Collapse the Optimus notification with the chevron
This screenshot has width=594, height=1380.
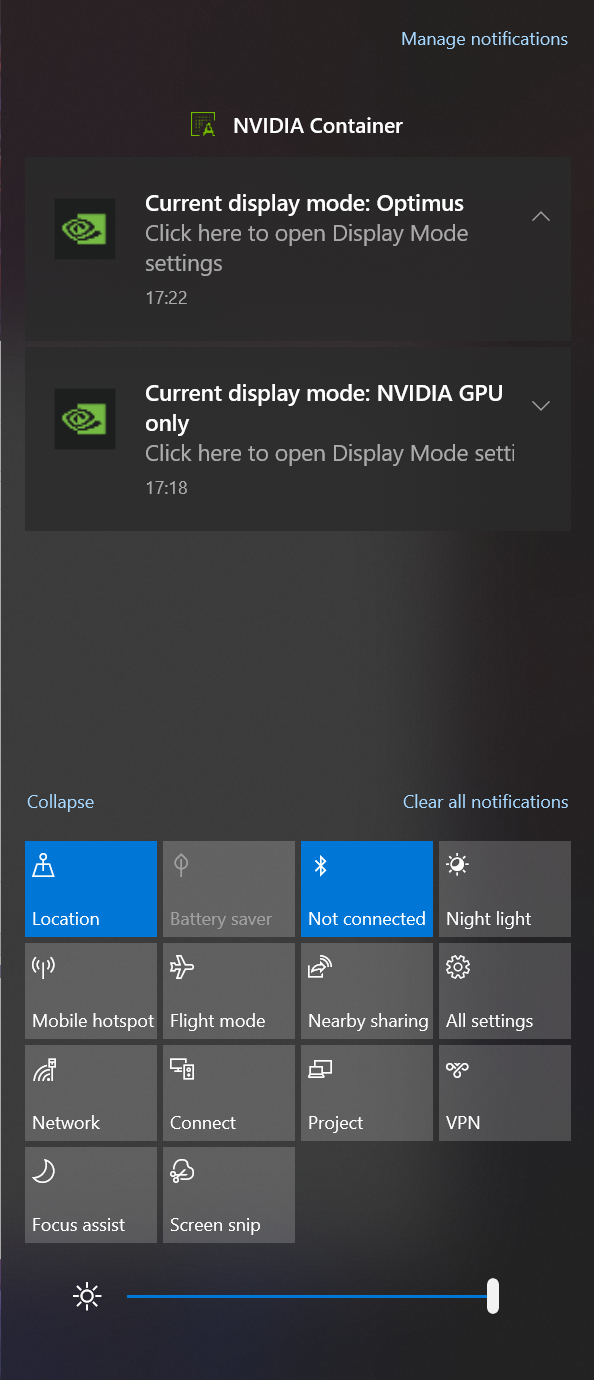pyautogui.click(x=541, y=216)
